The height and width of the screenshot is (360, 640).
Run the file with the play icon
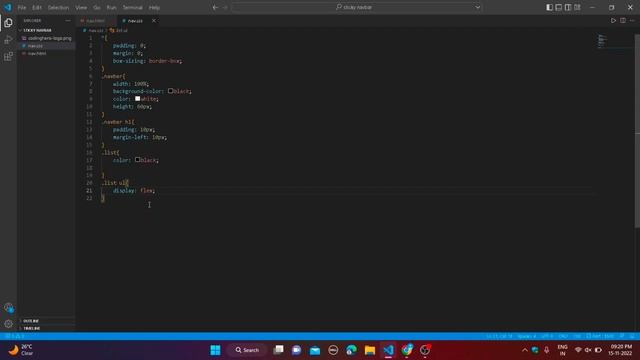click(613, 20)
